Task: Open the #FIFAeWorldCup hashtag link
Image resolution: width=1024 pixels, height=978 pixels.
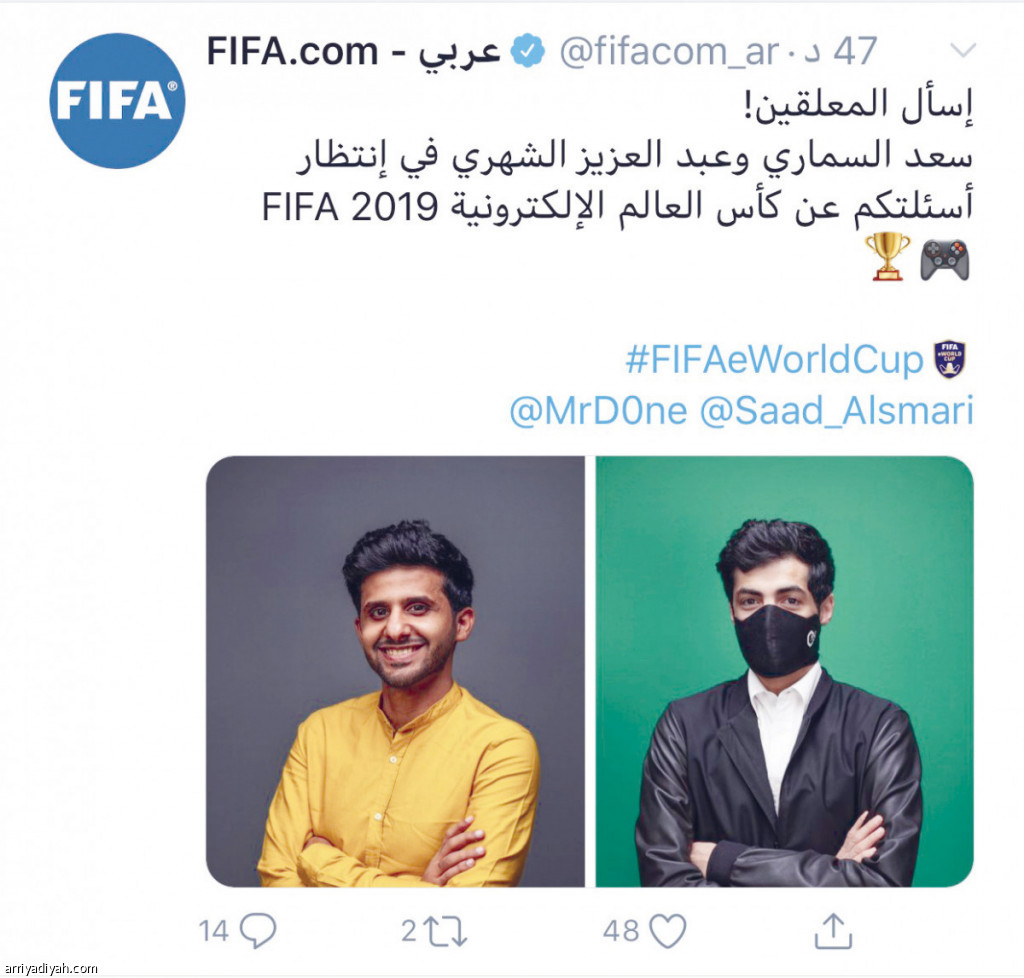Action: (x=775, y=359)
